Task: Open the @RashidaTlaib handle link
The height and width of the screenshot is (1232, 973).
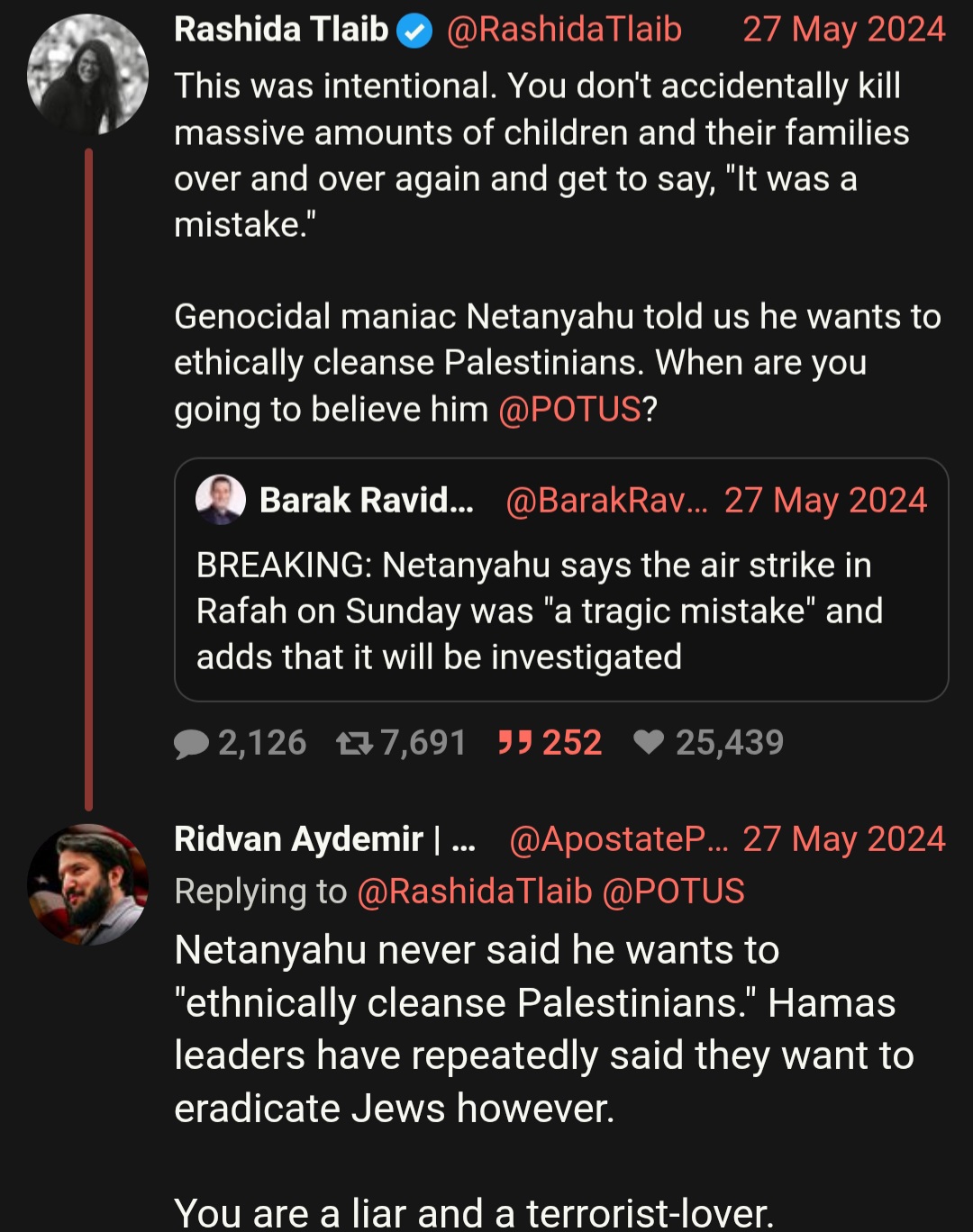Action: [564, 30]
